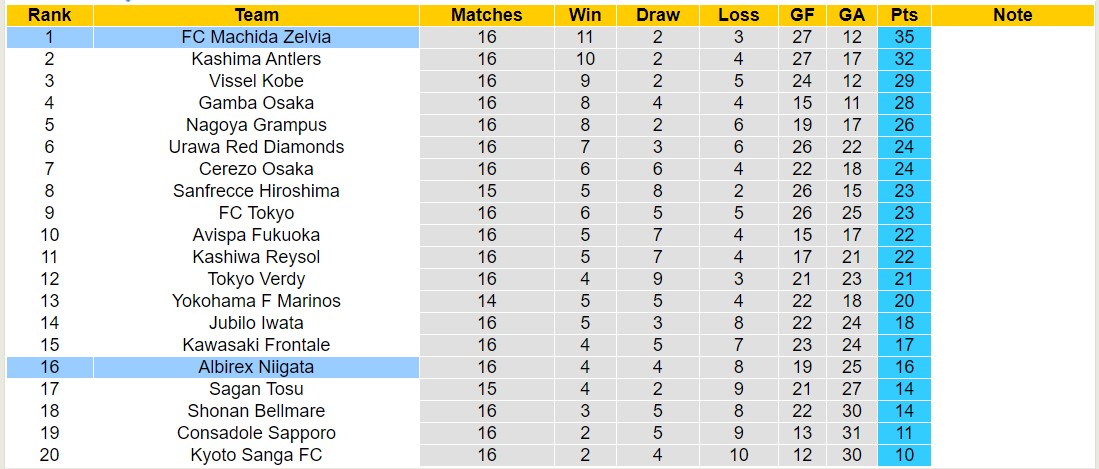Click Machida Zelvia's 35 points cell
1099x469 pixels.
pyautogui.click(x=905, y=37)
